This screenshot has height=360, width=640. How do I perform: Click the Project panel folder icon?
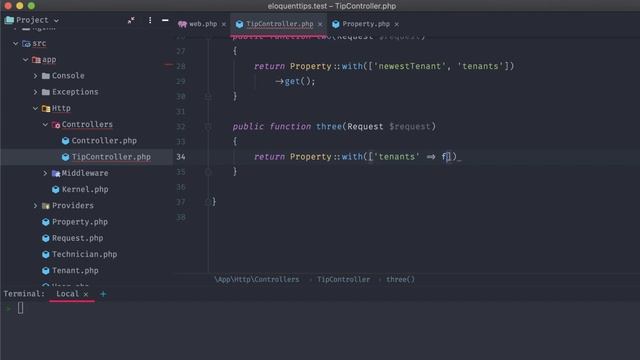(9, 20)
